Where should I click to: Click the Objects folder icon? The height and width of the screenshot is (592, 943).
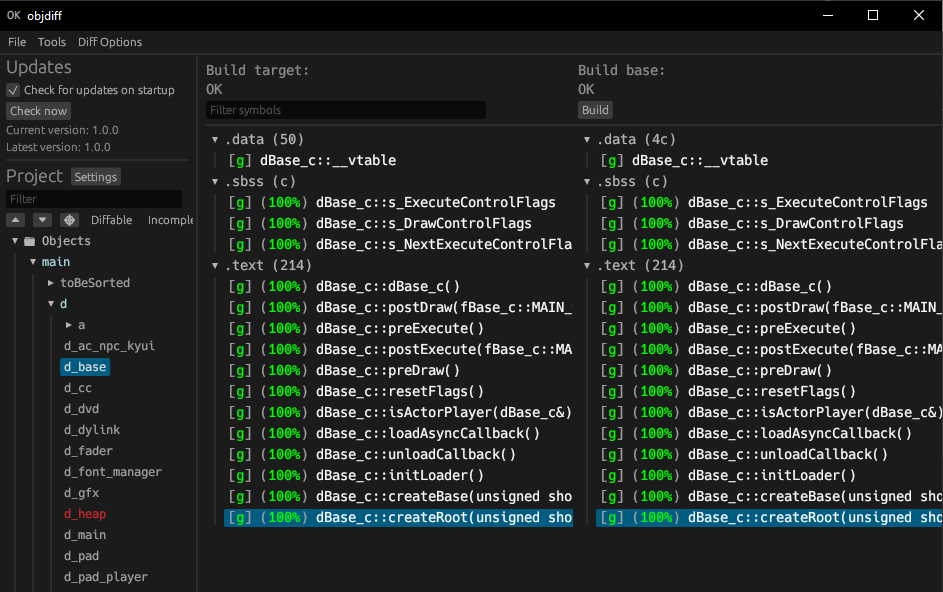(29, 241)
